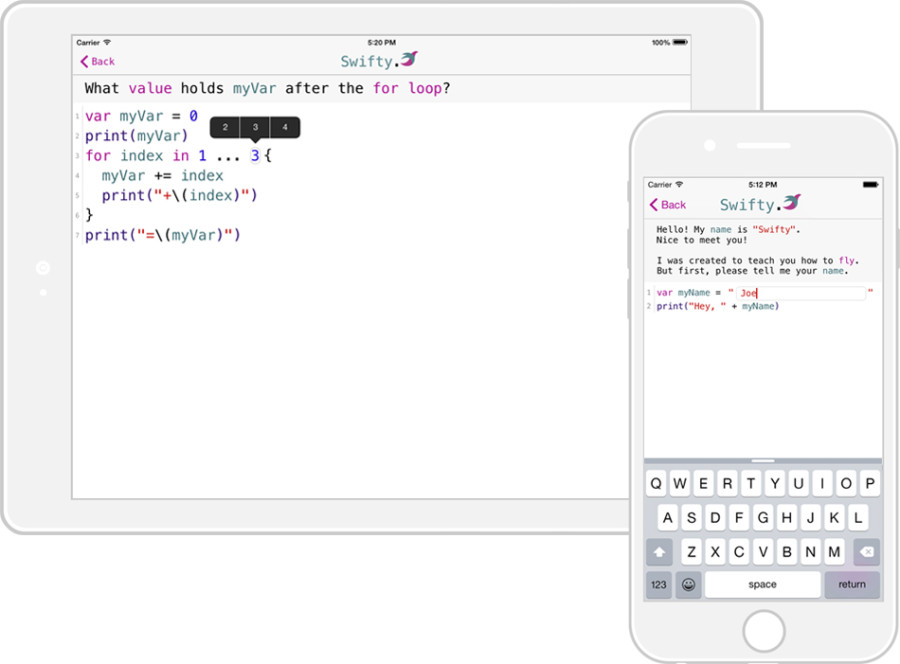Toggle uppercase with the Shift key
Screen dimensions: 900x664
659,550
